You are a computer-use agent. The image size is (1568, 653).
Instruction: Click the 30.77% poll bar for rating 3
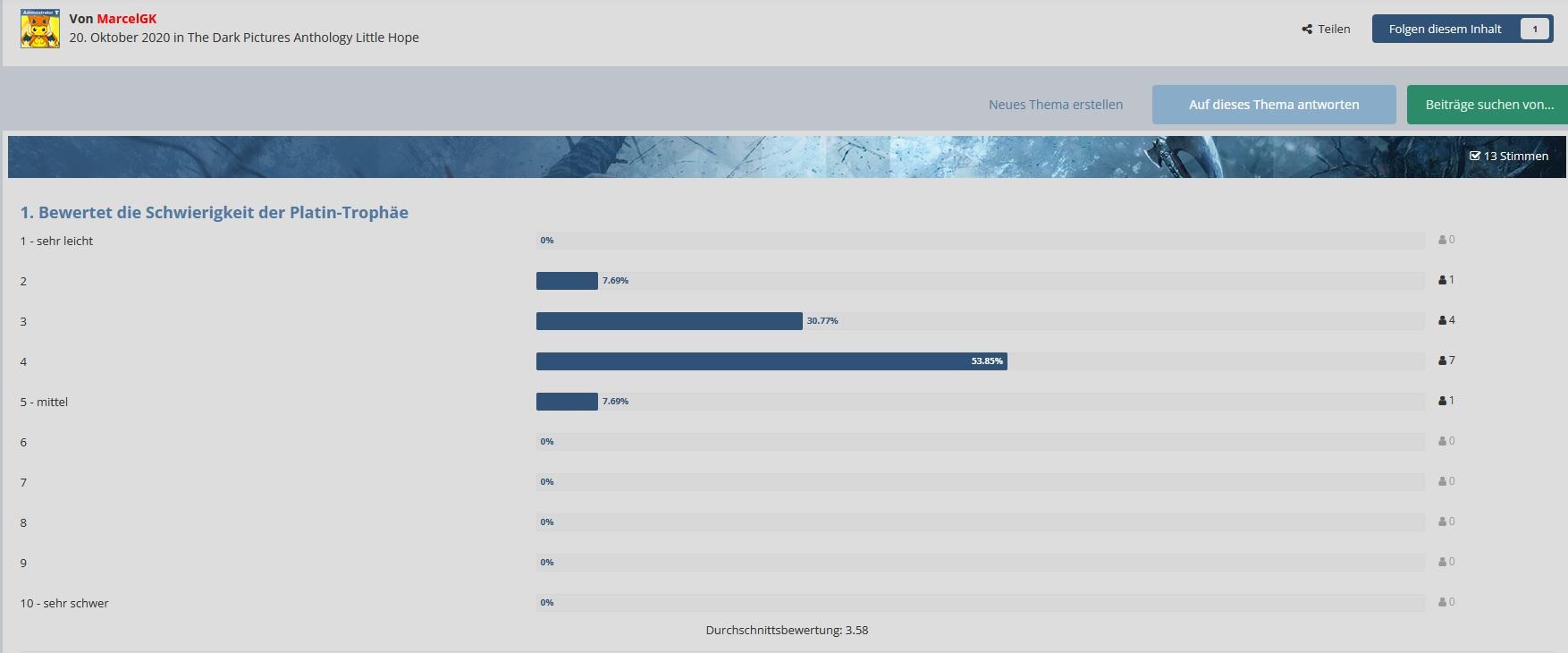click(x=669, y=321)
